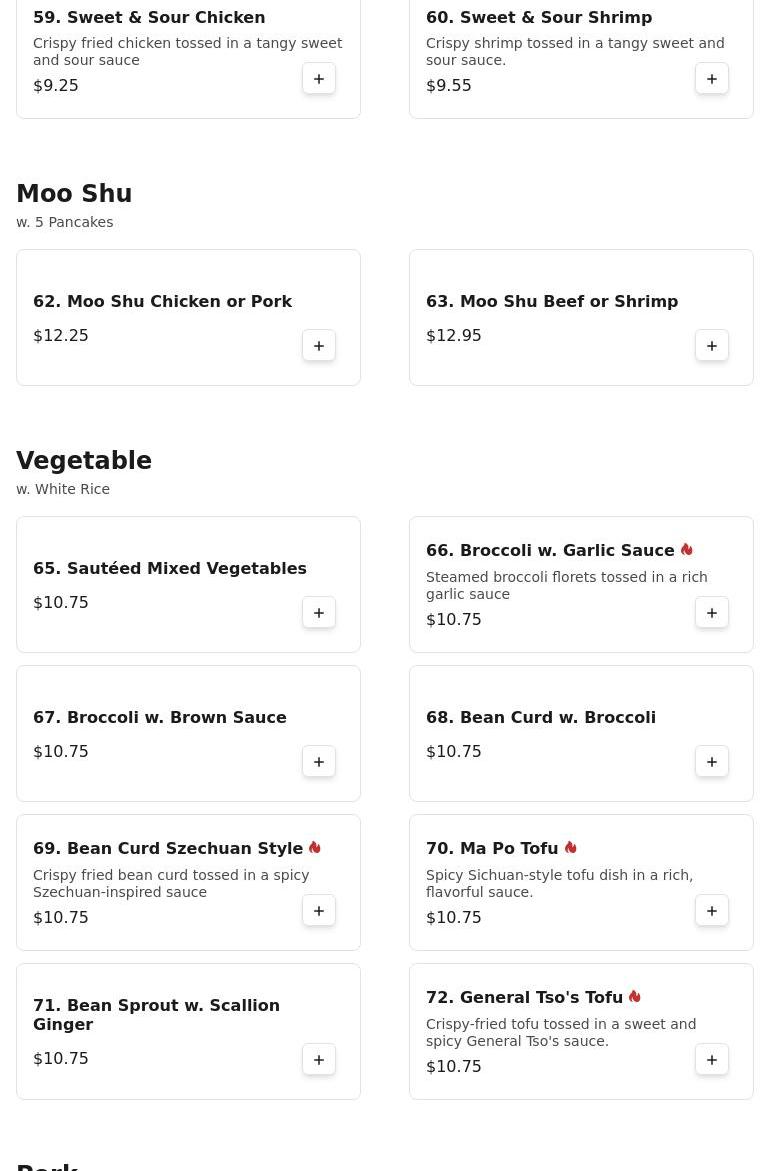
Task: Select the Vegetable section heading
Action: click(x=84, y=461)
